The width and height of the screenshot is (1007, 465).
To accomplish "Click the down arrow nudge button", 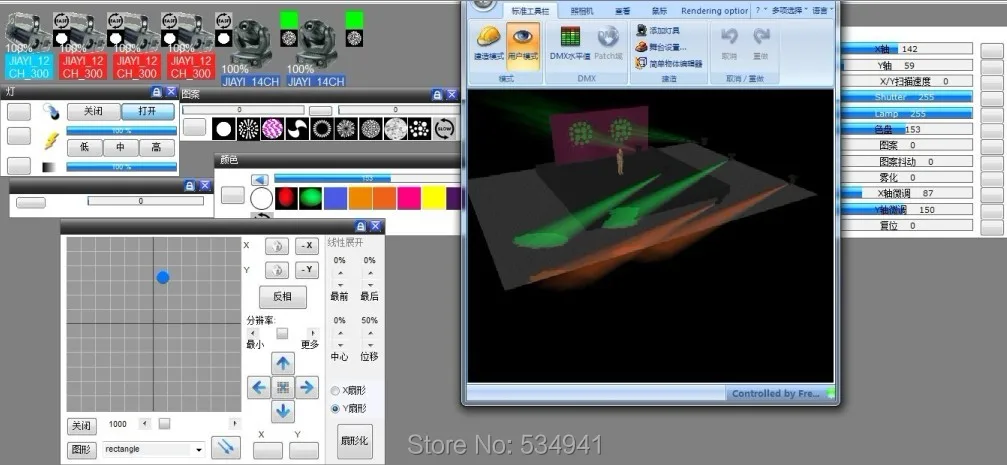I will (x=283, y=411).
